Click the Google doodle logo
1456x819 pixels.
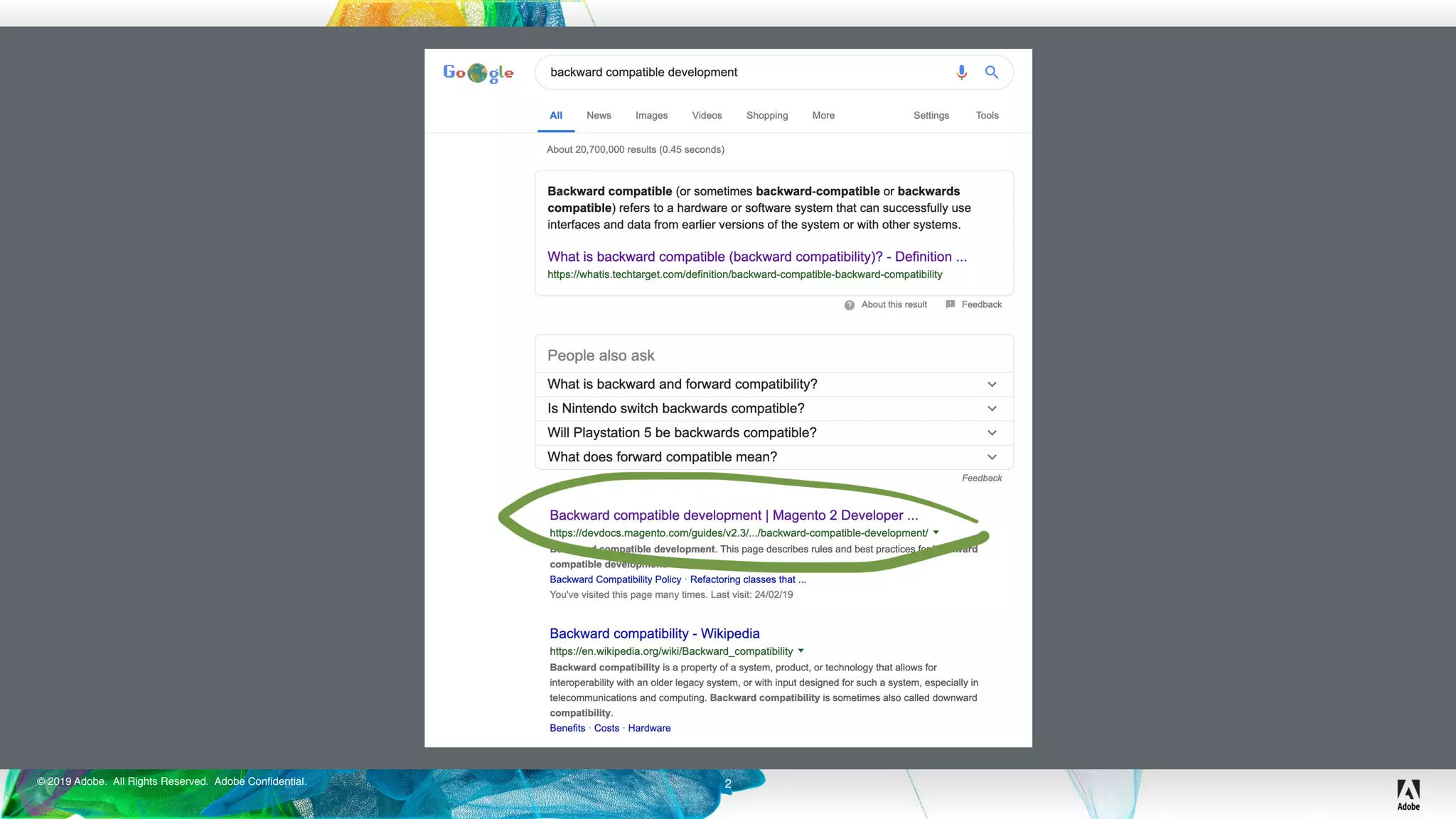point(478,73)
